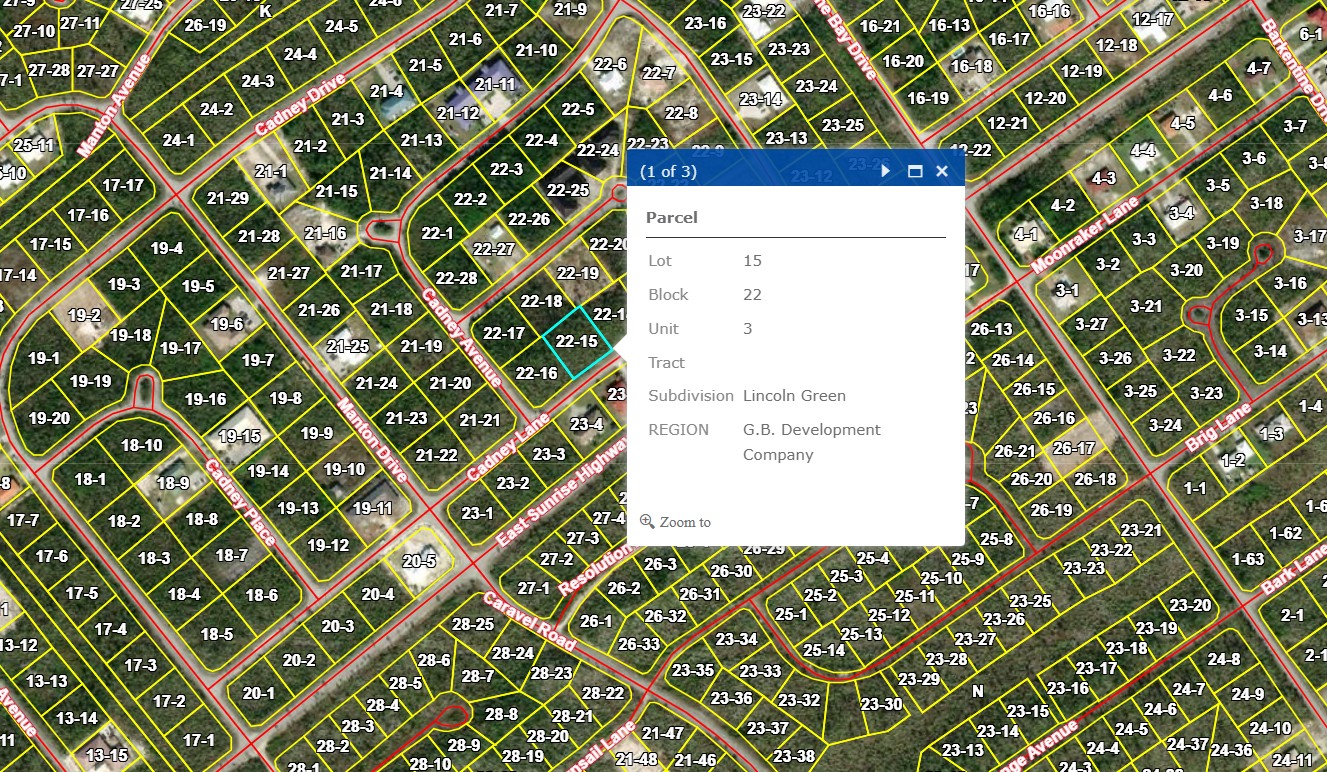This screenshot has width=1327, height=772.
Task: Click parcel 19-15 on the map
Action: [x=239, y=436]
